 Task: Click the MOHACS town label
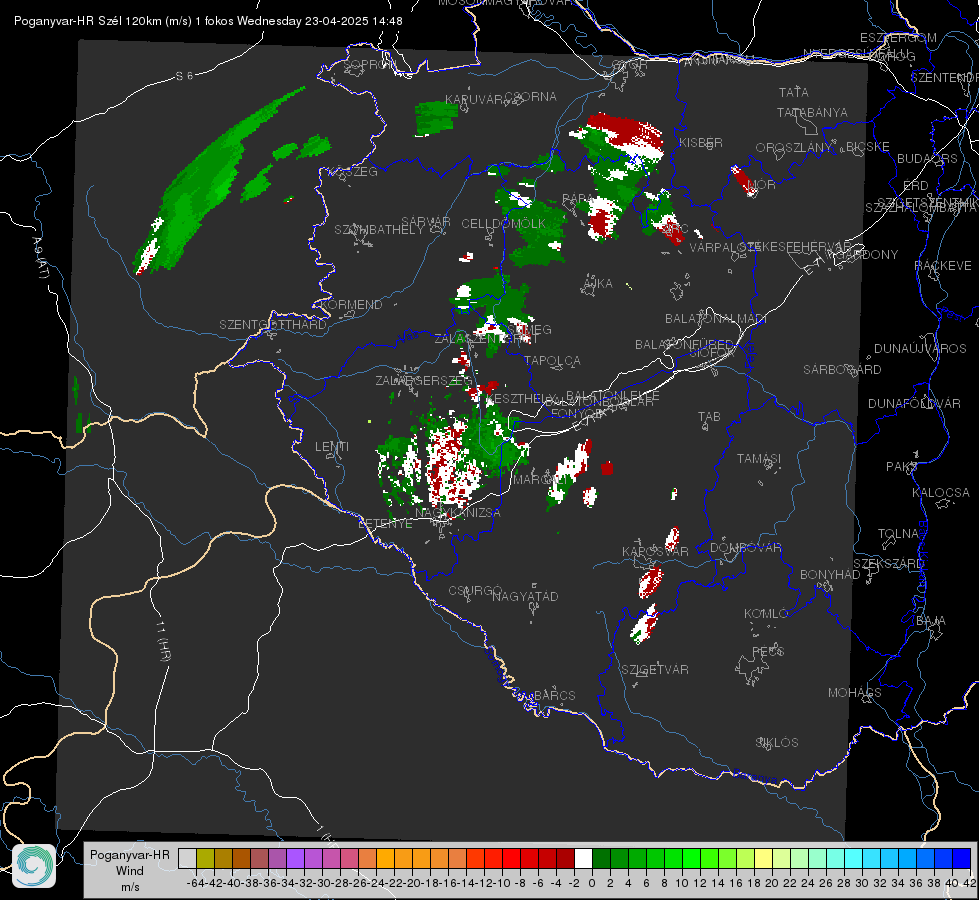point(855,693)
